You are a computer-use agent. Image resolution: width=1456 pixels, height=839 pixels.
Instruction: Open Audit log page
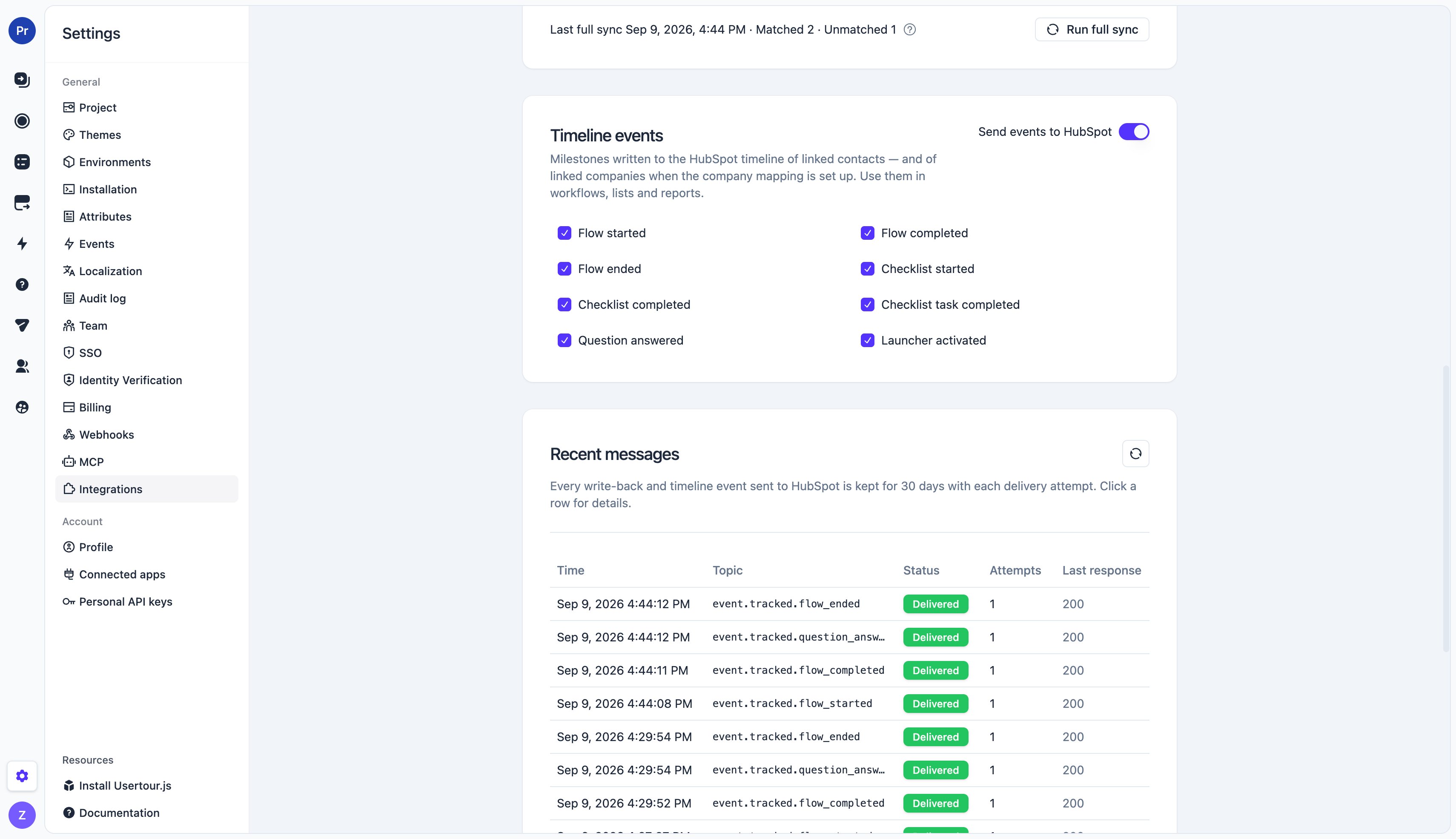(146, 299)
